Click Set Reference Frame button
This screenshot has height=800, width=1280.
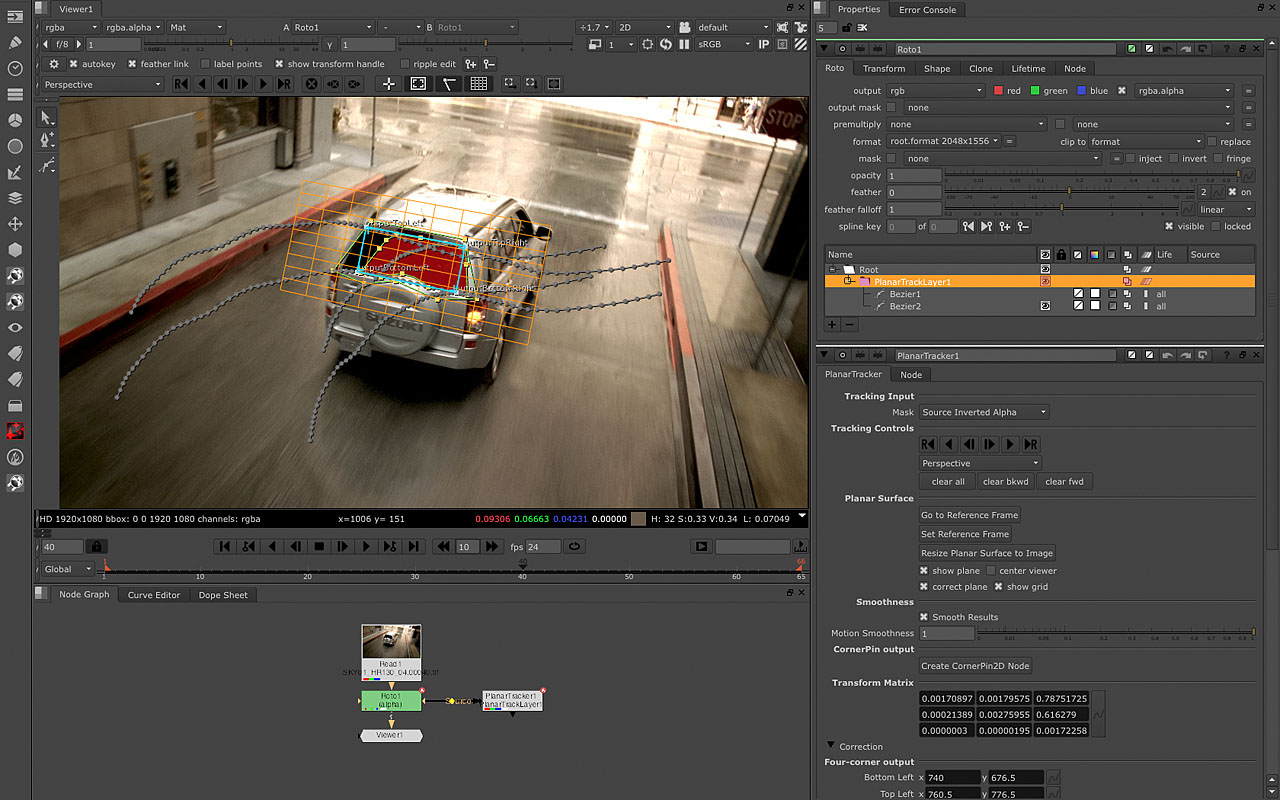point(964,534)
